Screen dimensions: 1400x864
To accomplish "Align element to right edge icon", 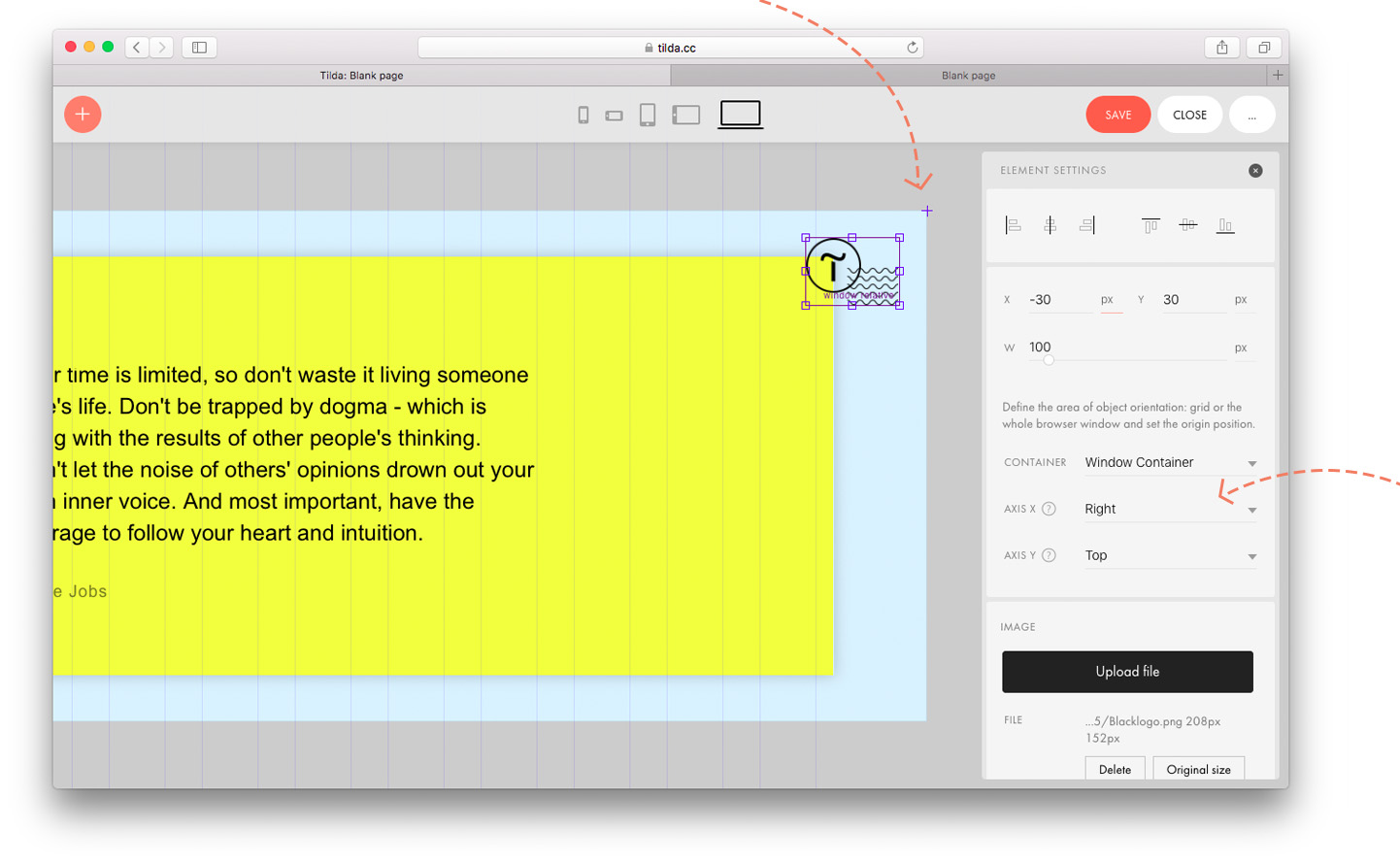I will [x=1087, y=225].
